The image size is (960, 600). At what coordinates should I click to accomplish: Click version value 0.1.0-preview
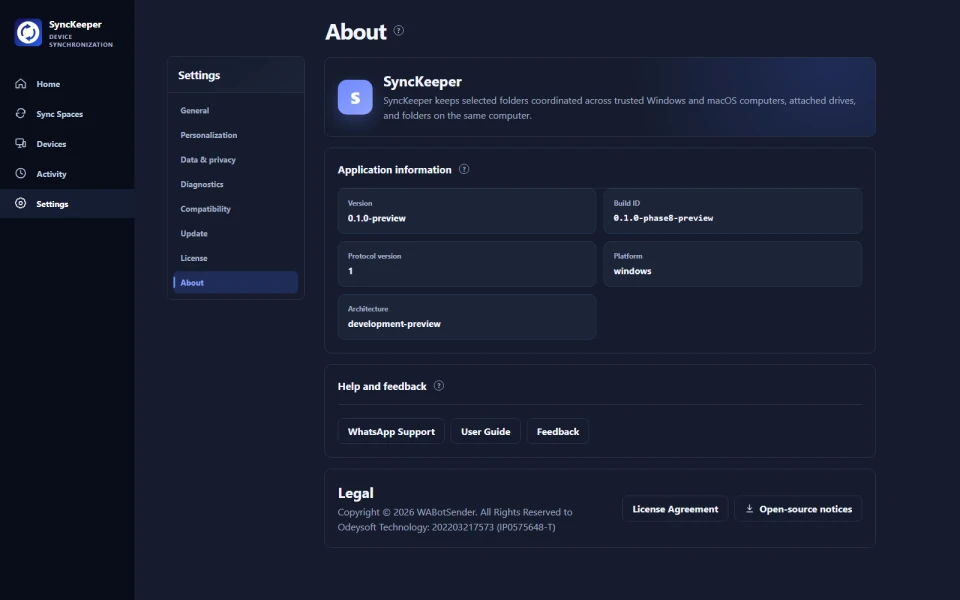(x=377, y=218)
